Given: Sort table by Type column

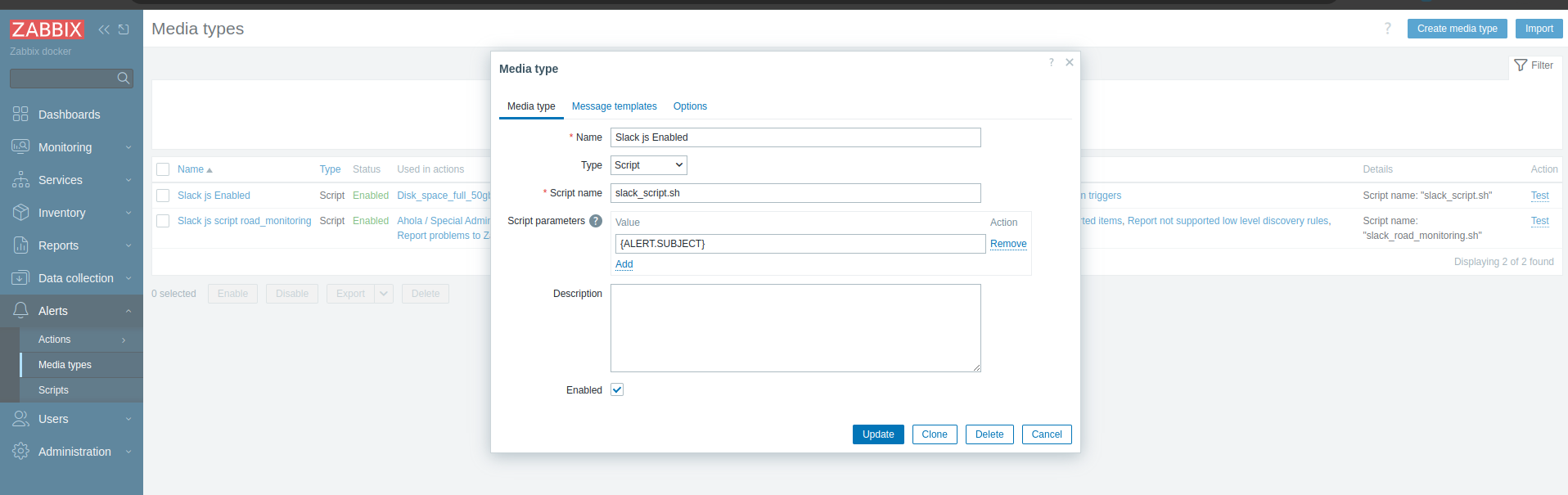Looking at the screenshot, I should click(x=330, y=169).
